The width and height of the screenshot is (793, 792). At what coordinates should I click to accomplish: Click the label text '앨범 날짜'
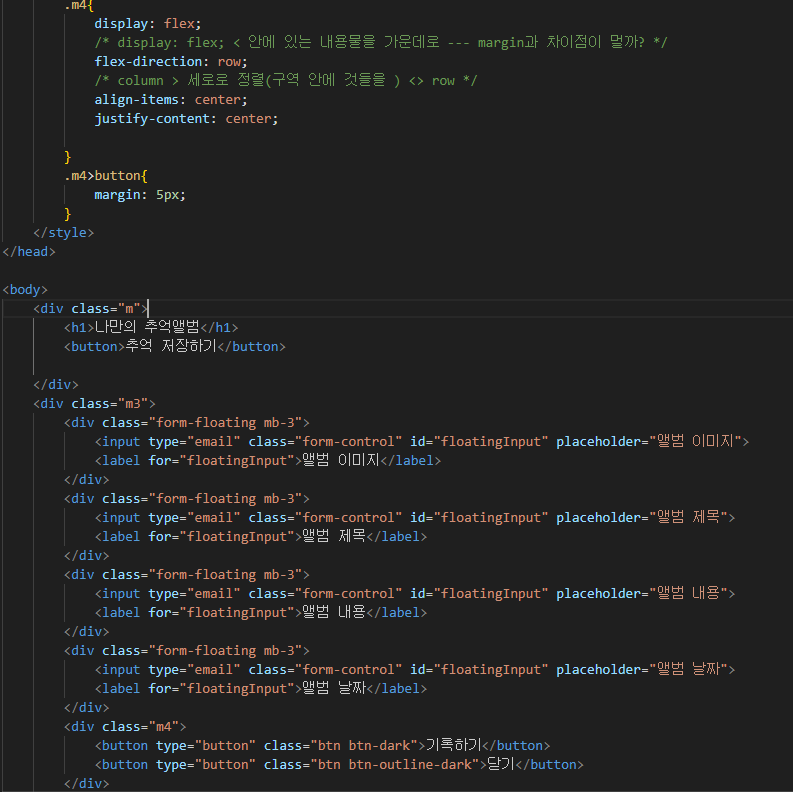click(x=334, y=688)
